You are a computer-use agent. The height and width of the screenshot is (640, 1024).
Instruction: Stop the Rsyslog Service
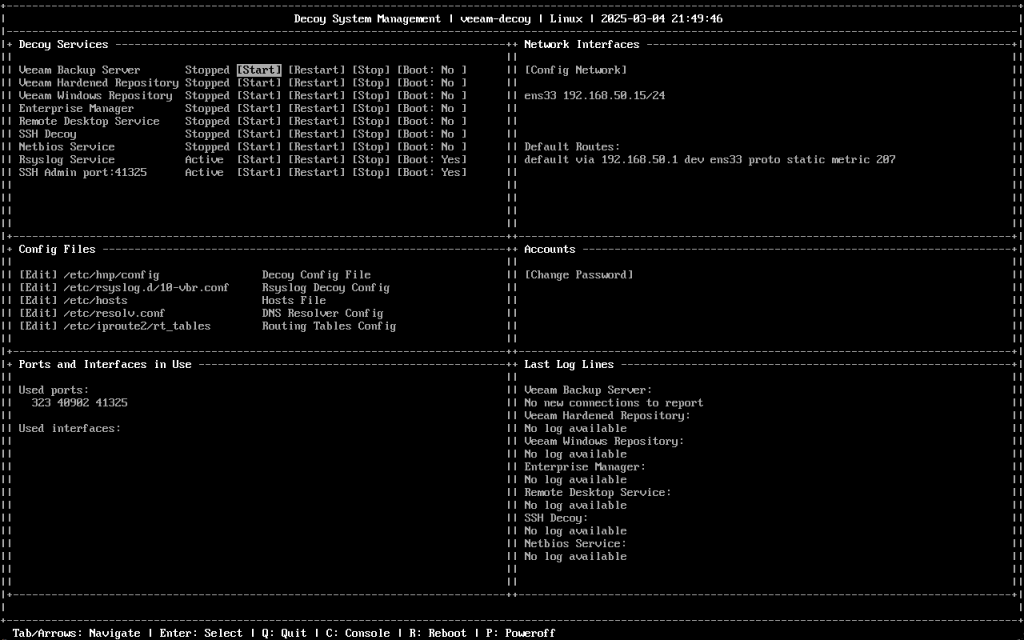pyautogui.click(x=371, y=160)
